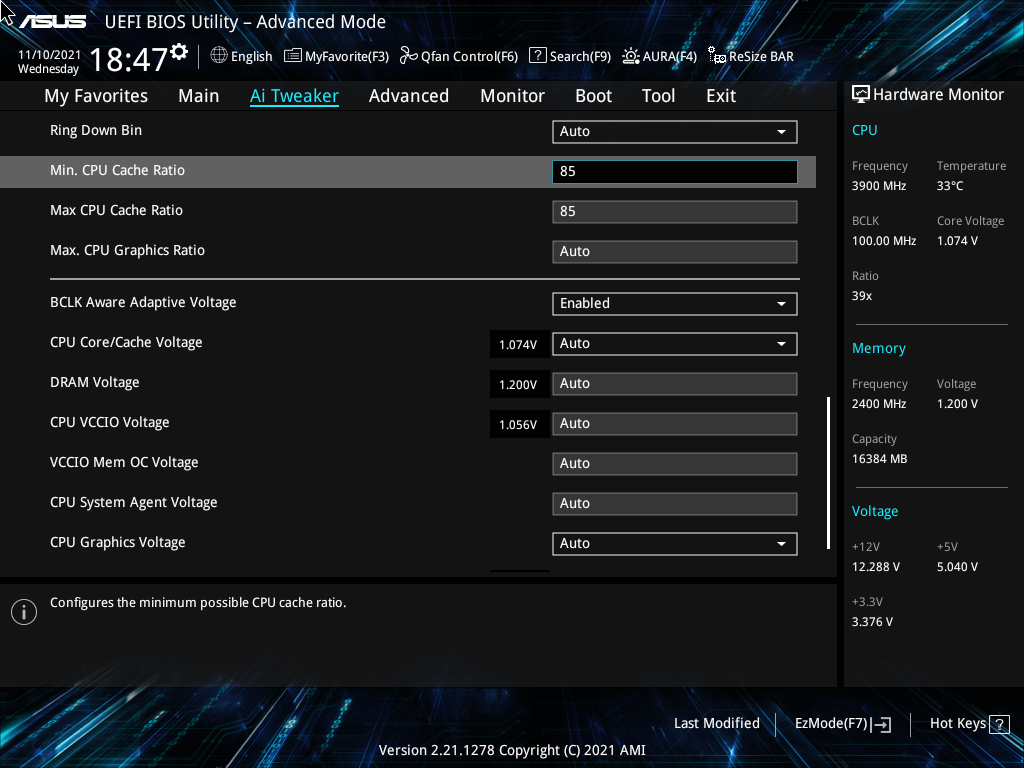Image resolution: width=1024 pixels, height=768 pixels.
Task: Click the Hot Keys question mark icon
Action: coord(999,724)
